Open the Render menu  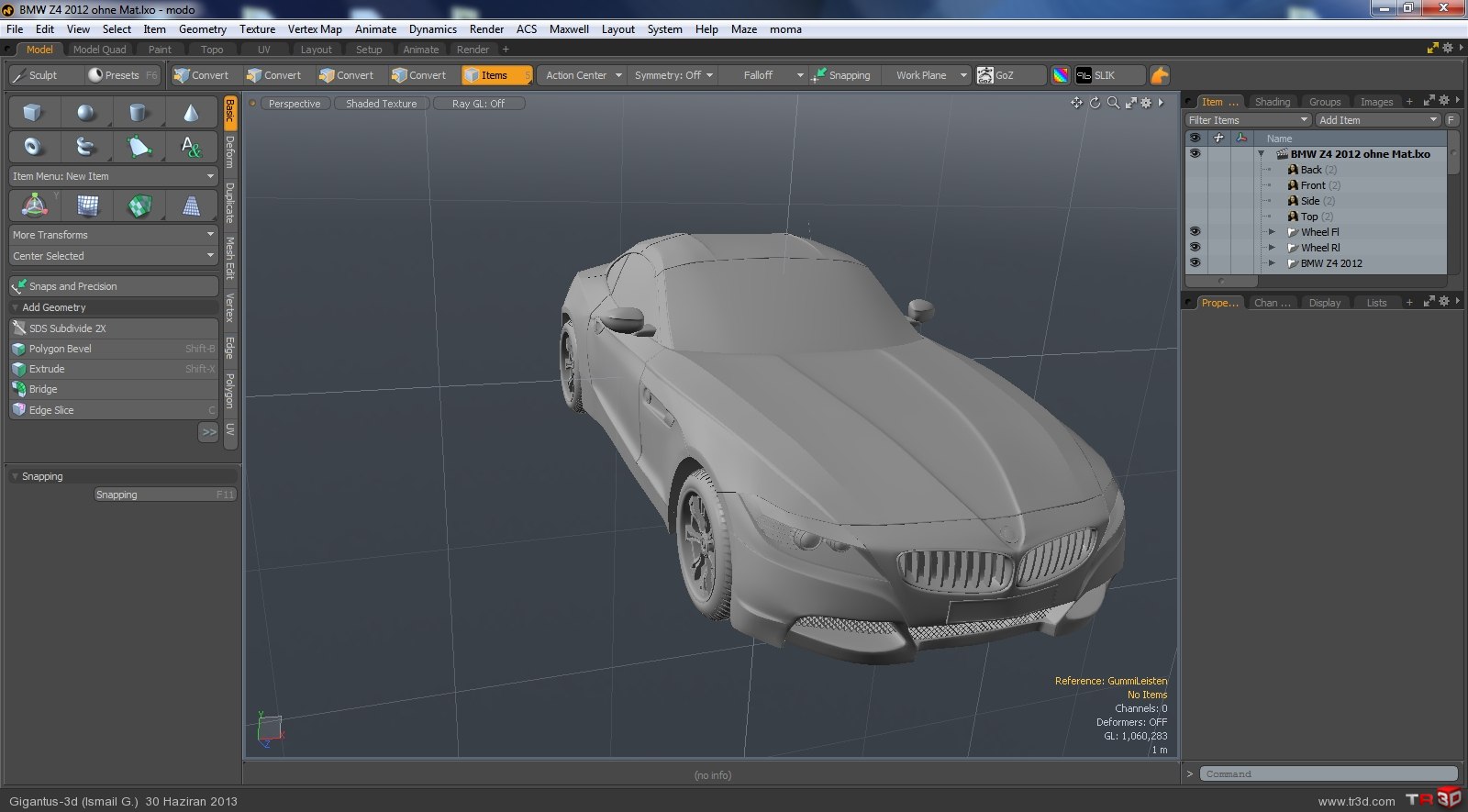(486, 29)
